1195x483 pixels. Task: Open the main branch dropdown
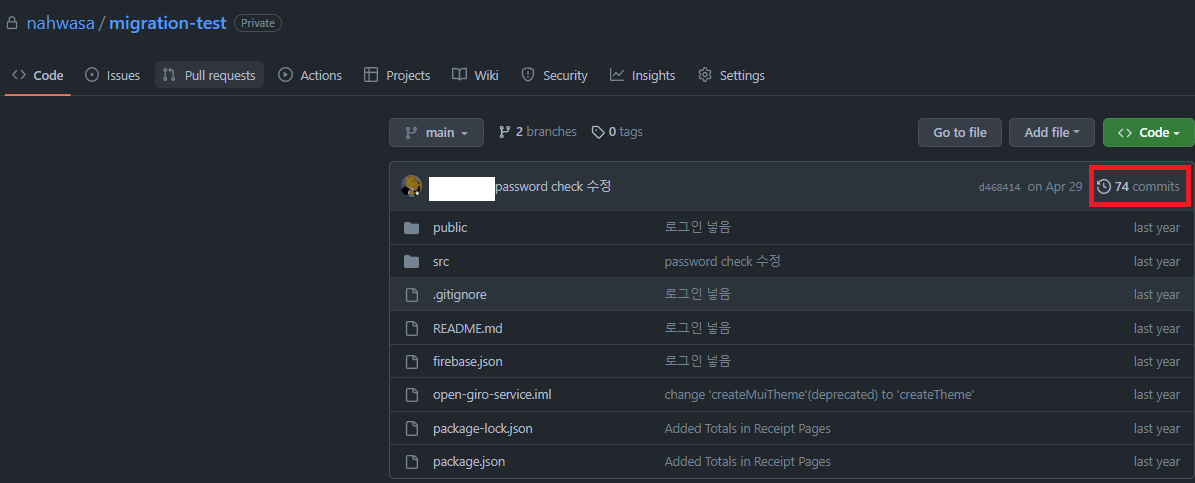click(436, 133)
